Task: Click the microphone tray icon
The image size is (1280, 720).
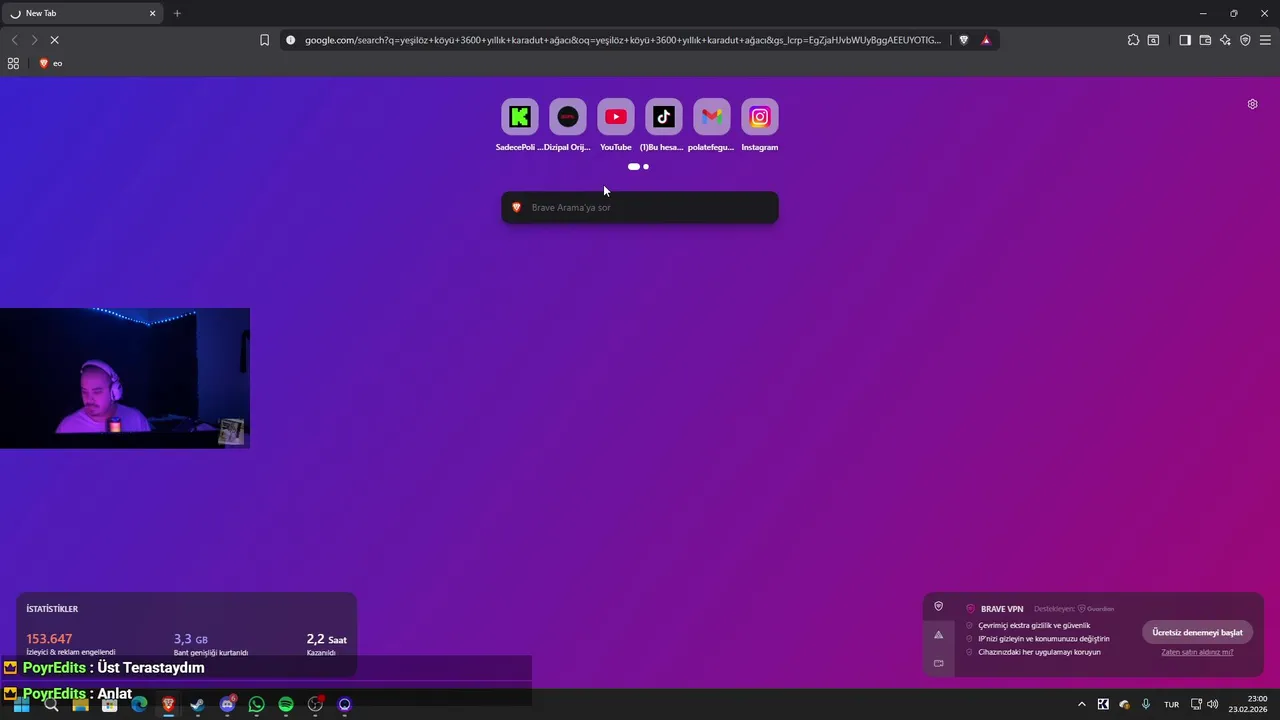Action: pos(1146,704)
